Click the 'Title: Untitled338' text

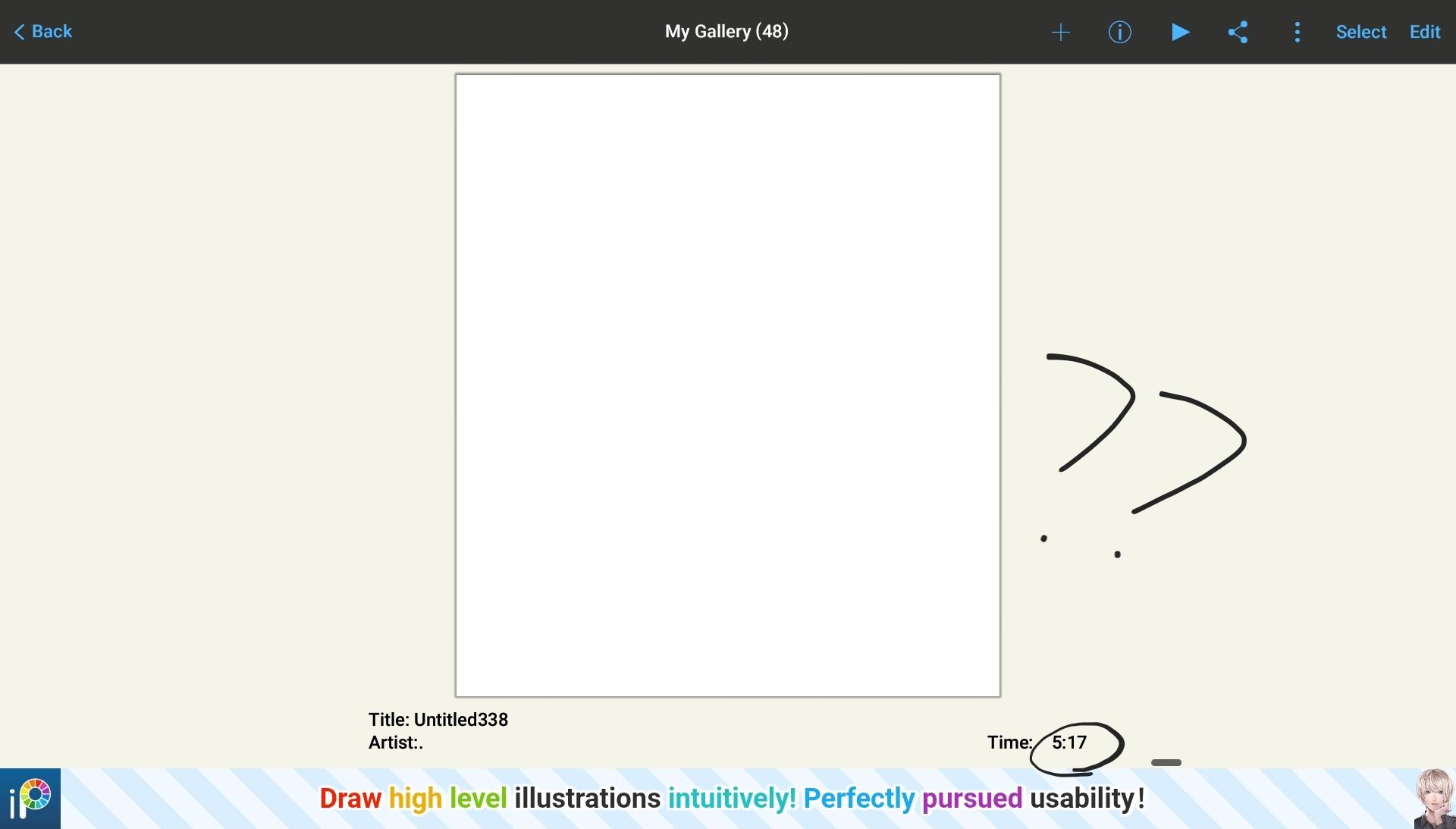[x=438, y=720]
